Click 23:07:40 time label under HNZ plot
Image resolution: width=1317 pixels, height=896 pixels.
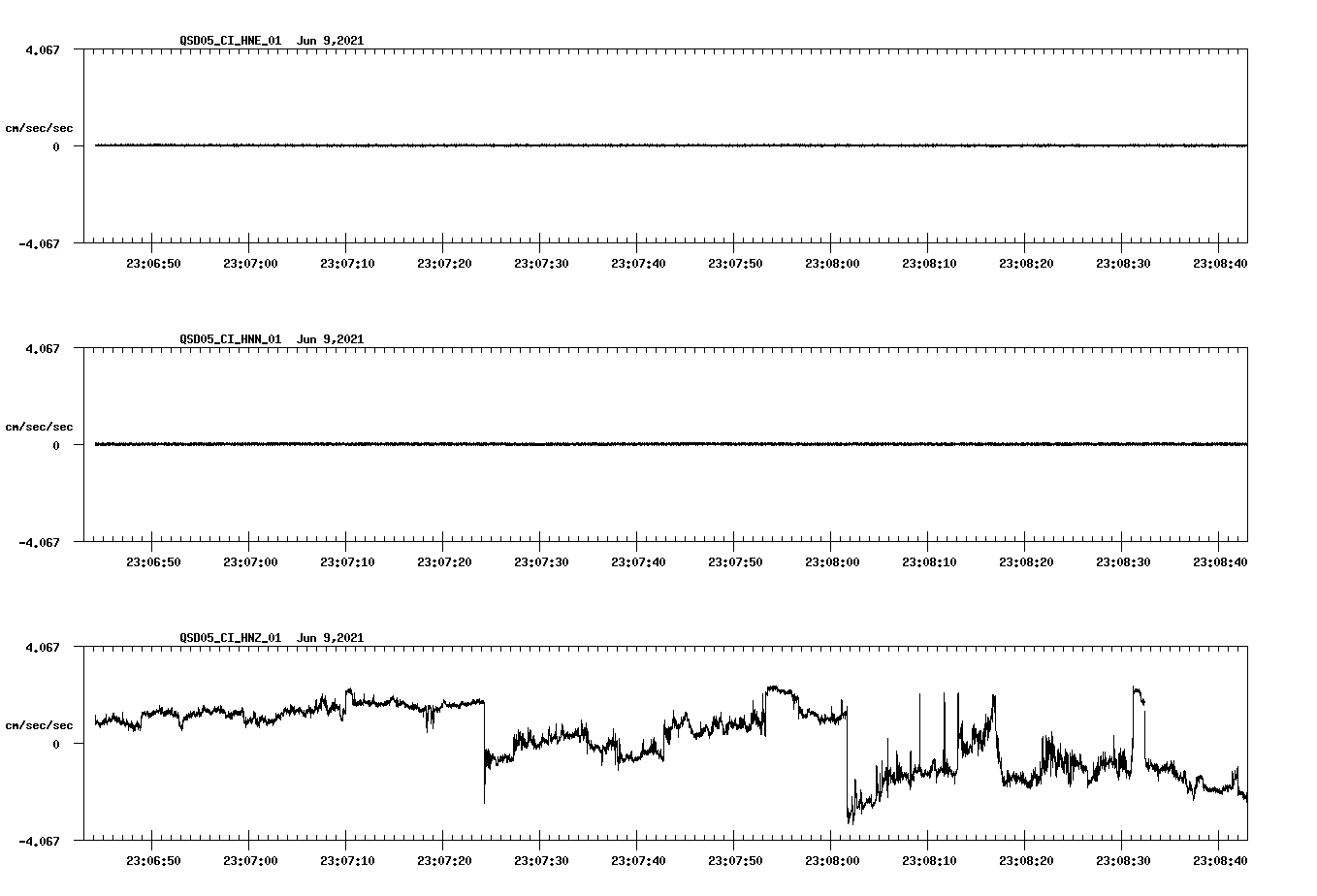(638, 861)
